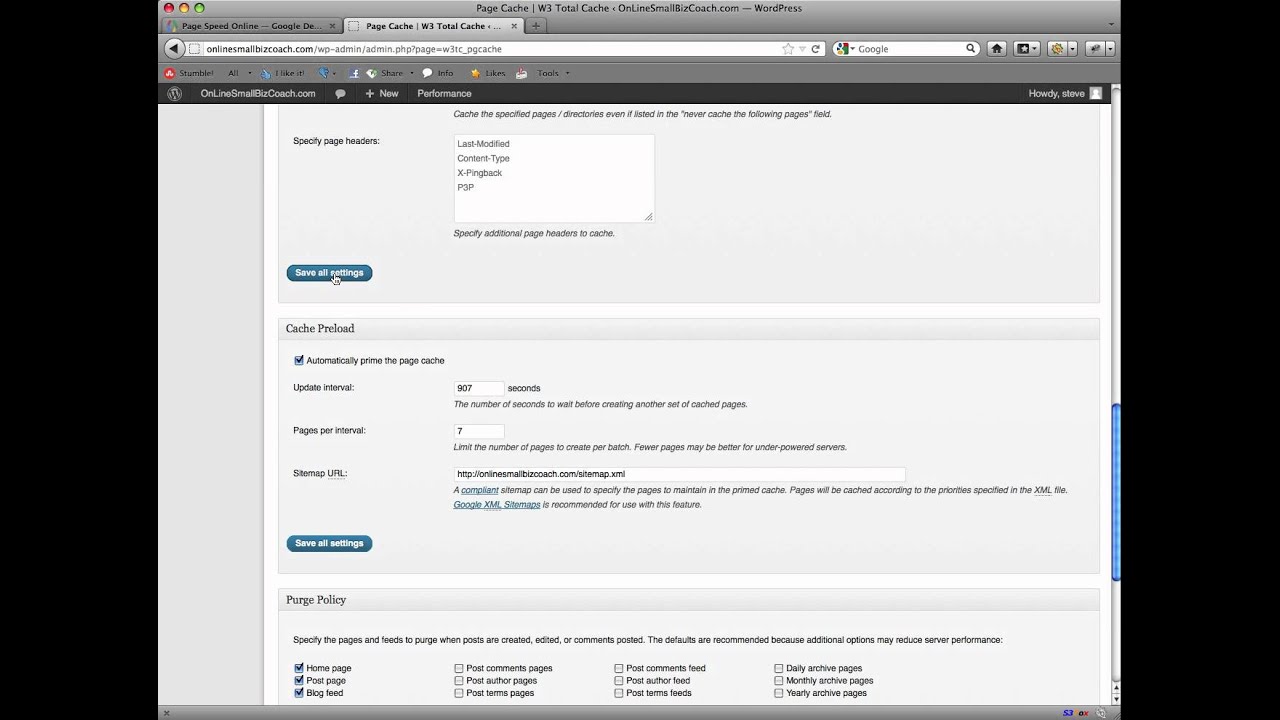Screen dimensions: 1280x720
Task: Open OnLineSmallBizCoach.com admin bar menu
Action: pos(258,93)
